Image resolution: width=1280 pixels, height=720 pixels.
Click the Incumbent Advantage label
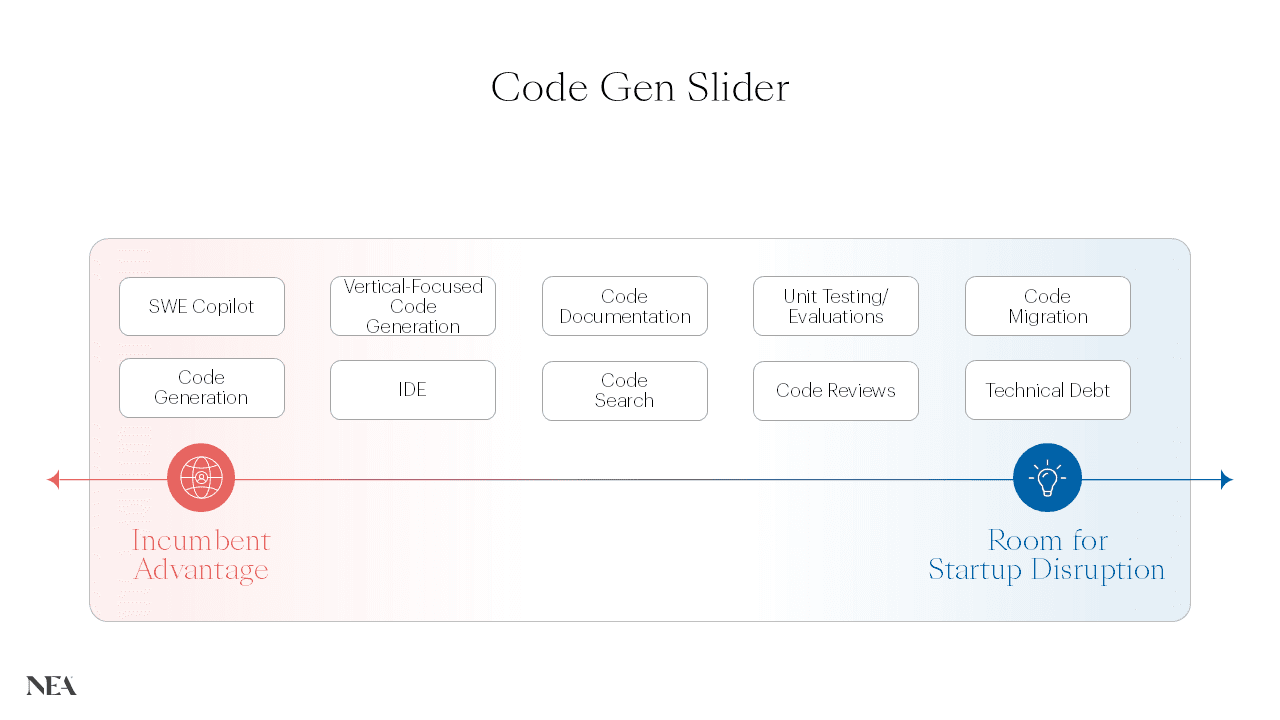point(201,555)
